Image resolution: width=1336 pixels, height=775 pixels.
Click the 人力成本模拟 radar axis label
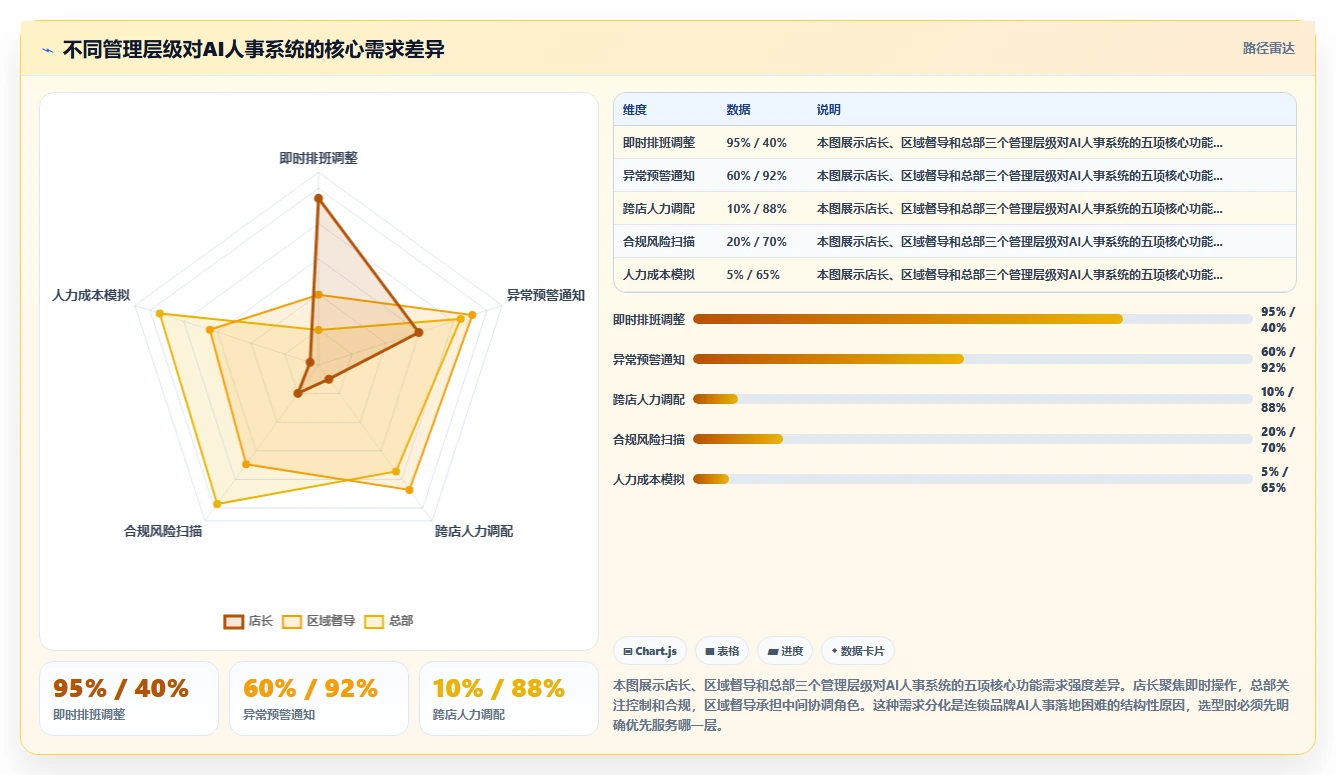91,295
